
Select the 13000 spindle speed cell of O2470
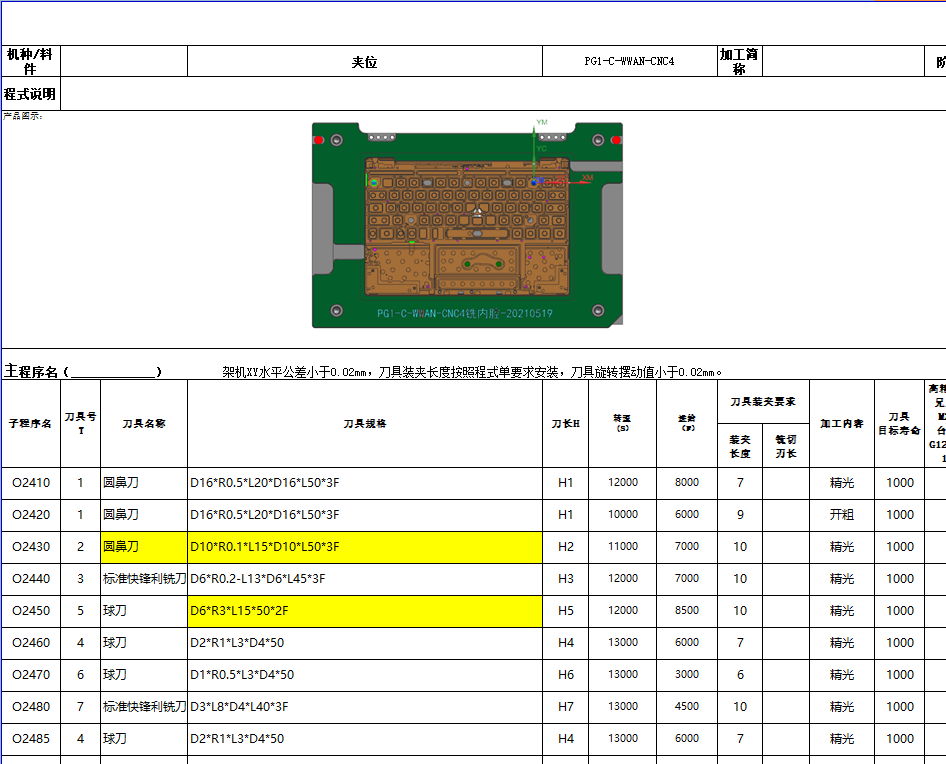pyautogui.click(x=622, y=674)
